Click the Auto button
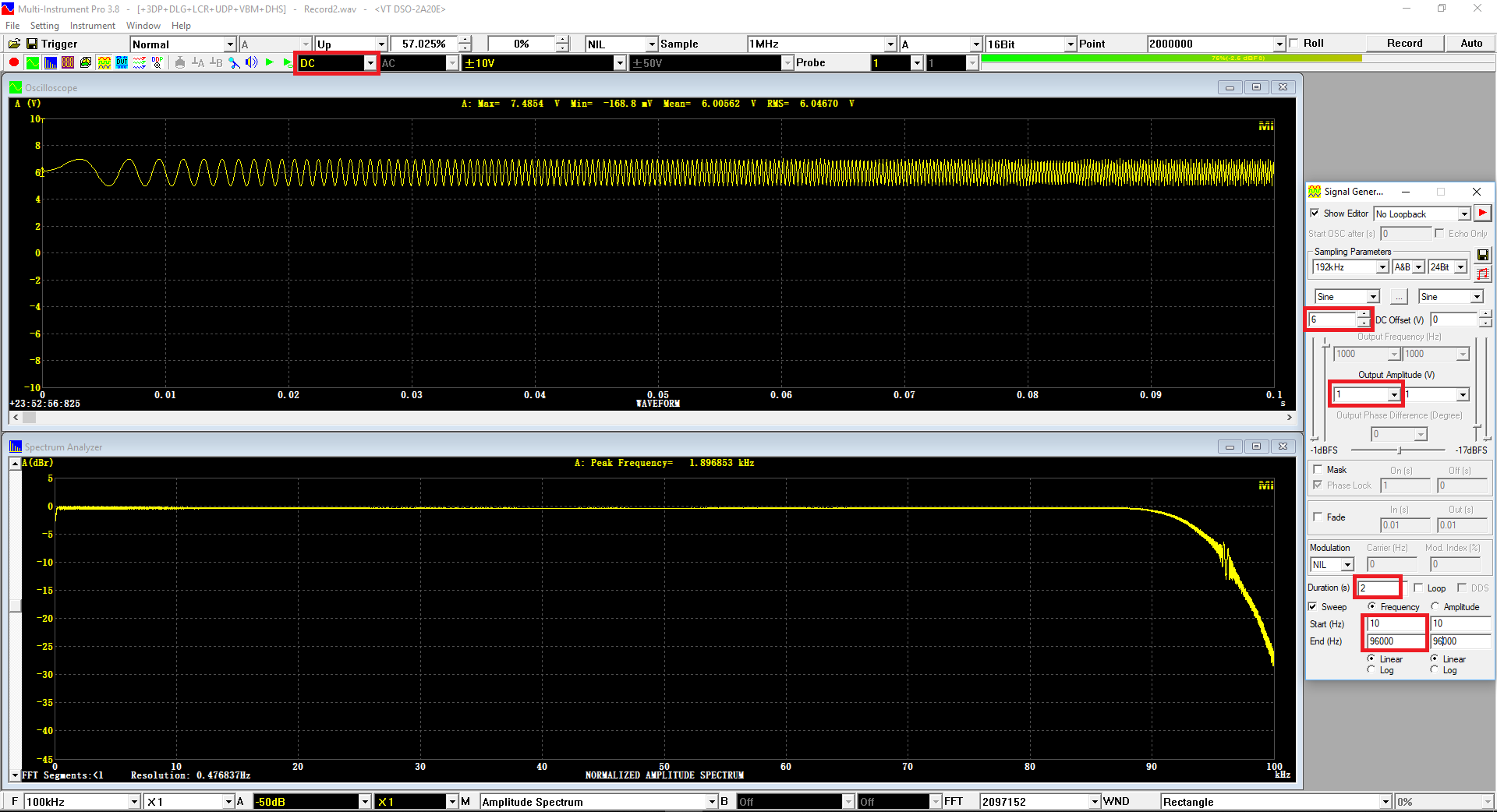This screenshot has height=812, width=1497. 1471,43
